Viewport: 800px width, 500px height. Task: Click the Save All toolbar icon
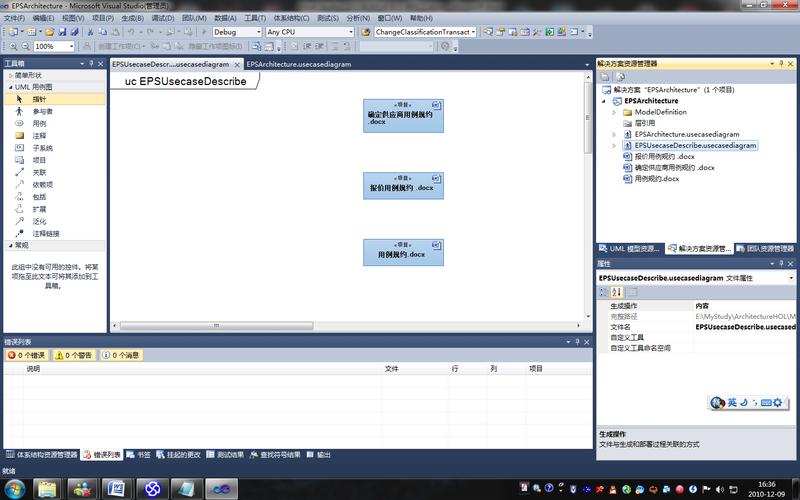click(73, 32)
